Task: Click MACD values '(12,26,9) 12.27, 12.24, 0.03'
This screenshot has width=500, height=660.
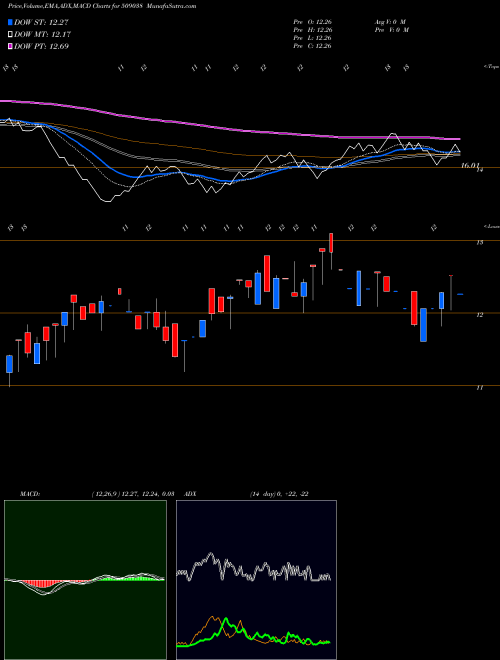Action: (133, 494)
